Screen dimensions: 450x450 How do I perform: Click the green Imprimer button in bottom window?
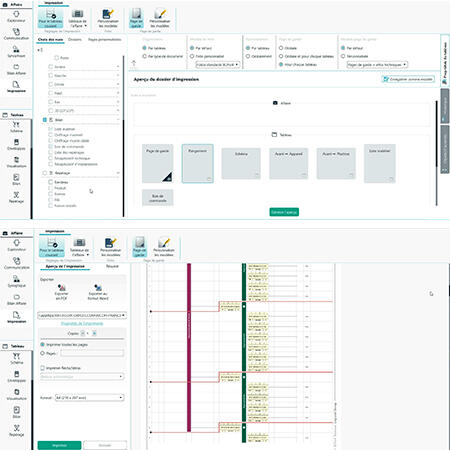pyautogui.click(x=59, y=445)
